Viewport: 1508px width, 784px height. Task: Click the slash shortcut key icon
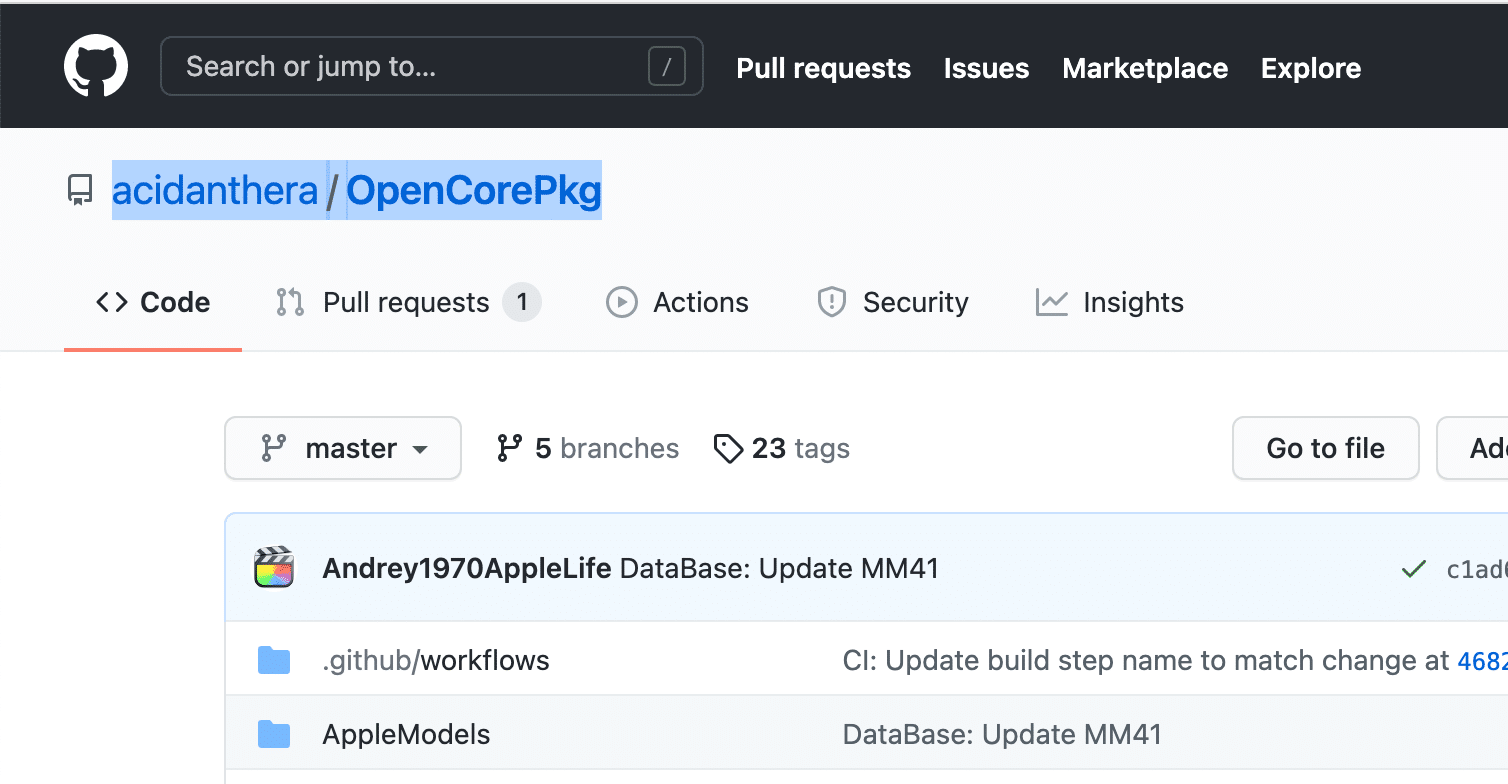pos(666,67)
